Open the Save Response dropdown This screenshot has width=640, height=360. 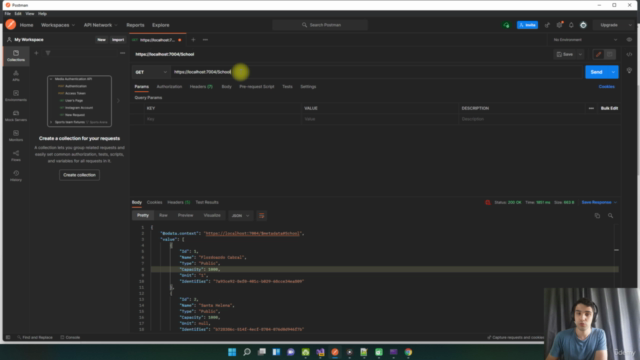[x=599, y=202]
